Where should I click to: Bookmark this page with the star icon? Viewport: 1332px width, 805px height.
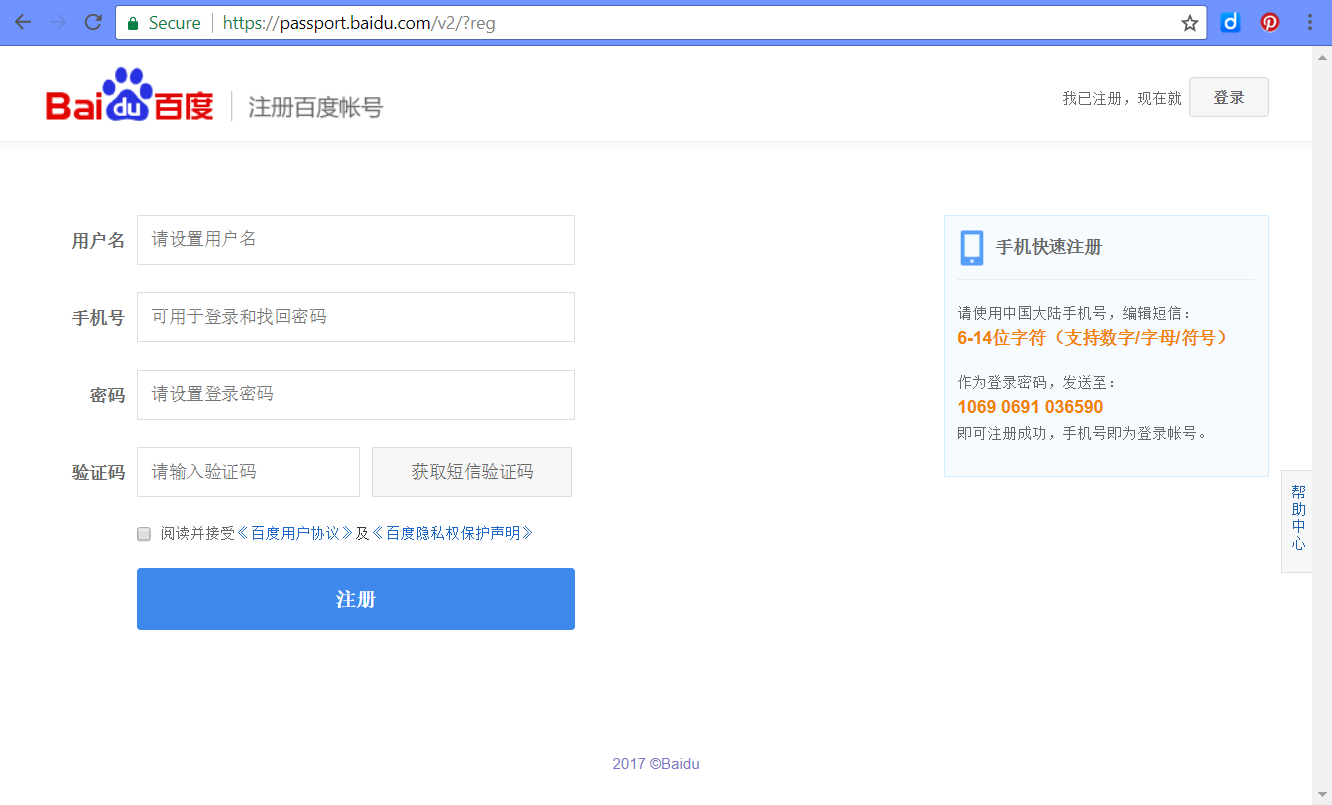coord(1190,23)
